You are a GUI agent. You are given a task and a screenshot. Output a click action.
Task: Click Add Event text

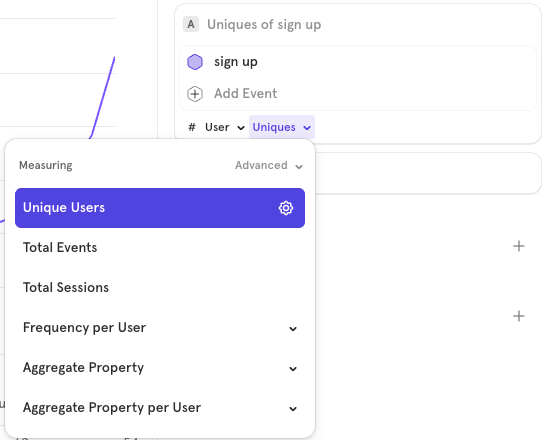[x=245, y=94]
